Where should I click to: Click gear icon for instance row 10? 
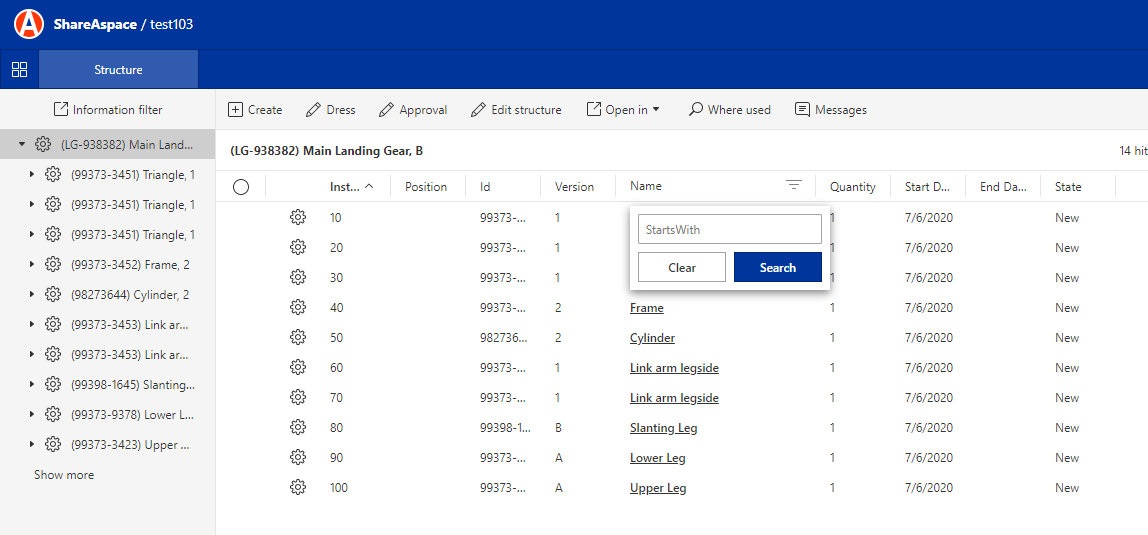pos(298,218)
